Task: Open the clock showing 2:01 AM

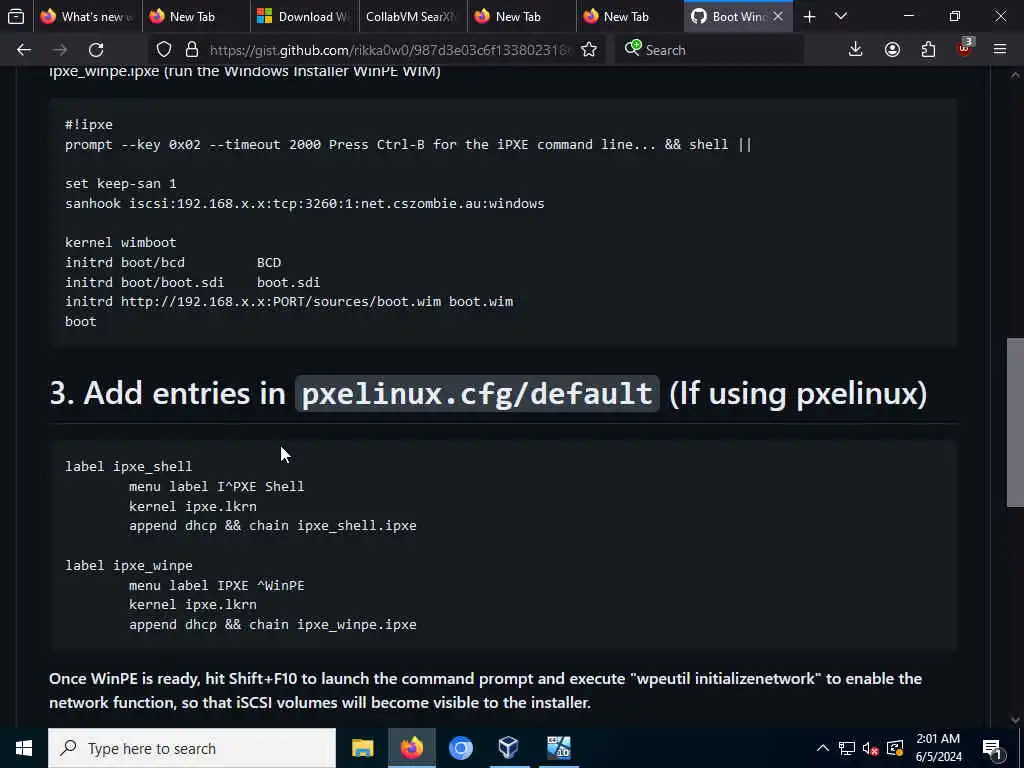Action: click(x=938, y=748)
